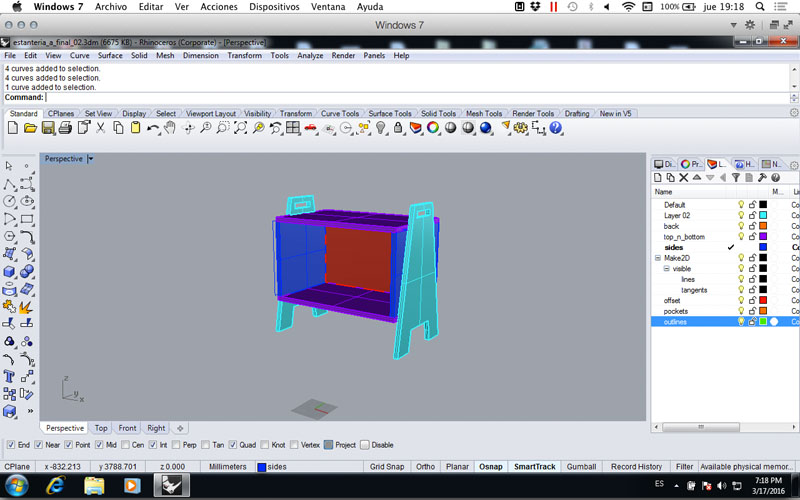The width and height of the screenshot is (800, 500).
Task: Toggle the Mid osnap checkbox
Action: 99,445
